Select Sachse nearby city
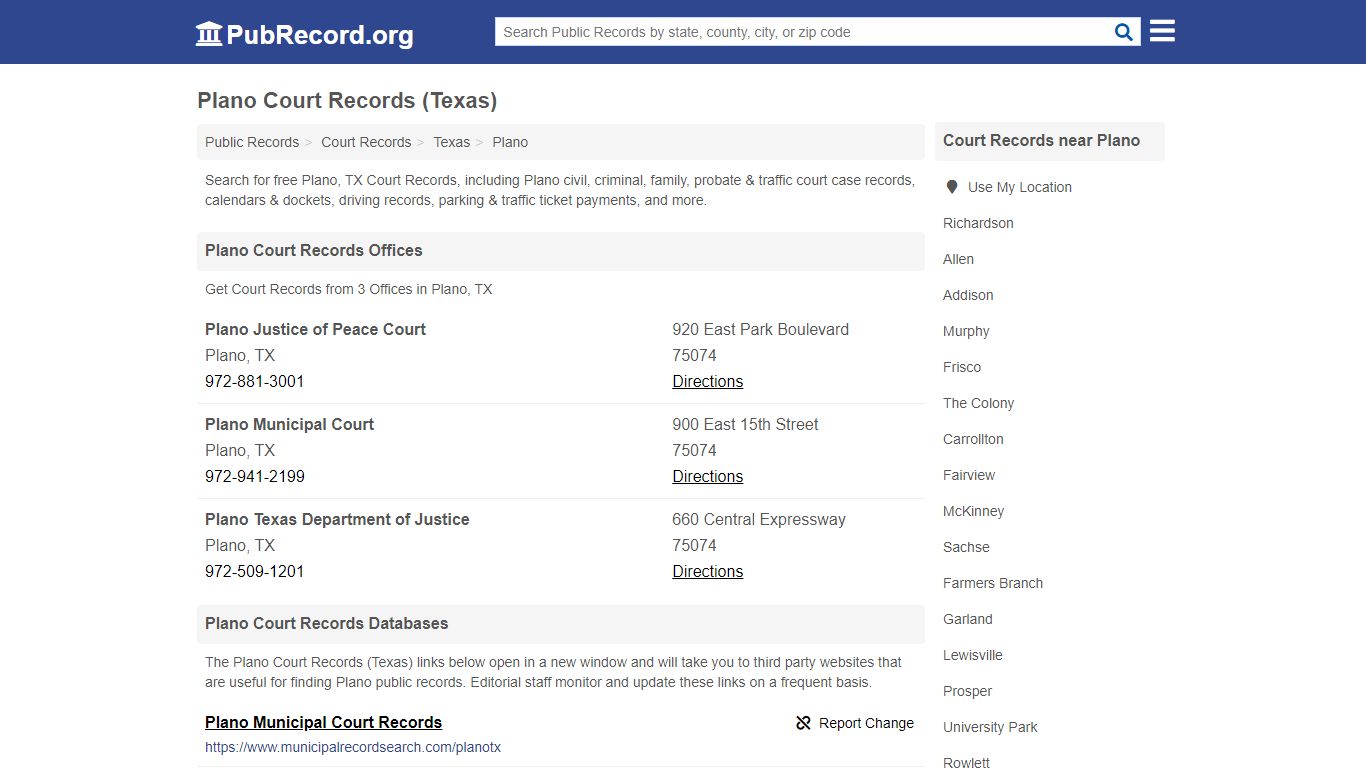The image size is (1366, 768). [x=966, y=547]
